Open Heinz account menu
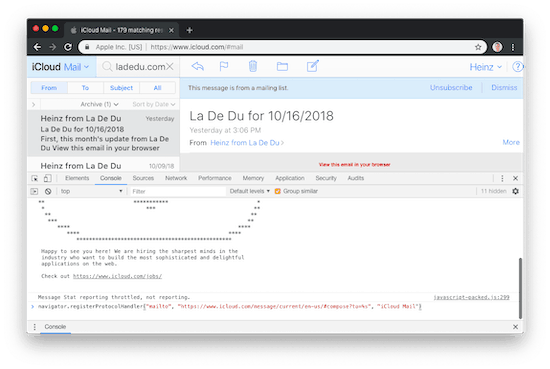The width and height of the screenshot is (550, 369). coord(485,67)
